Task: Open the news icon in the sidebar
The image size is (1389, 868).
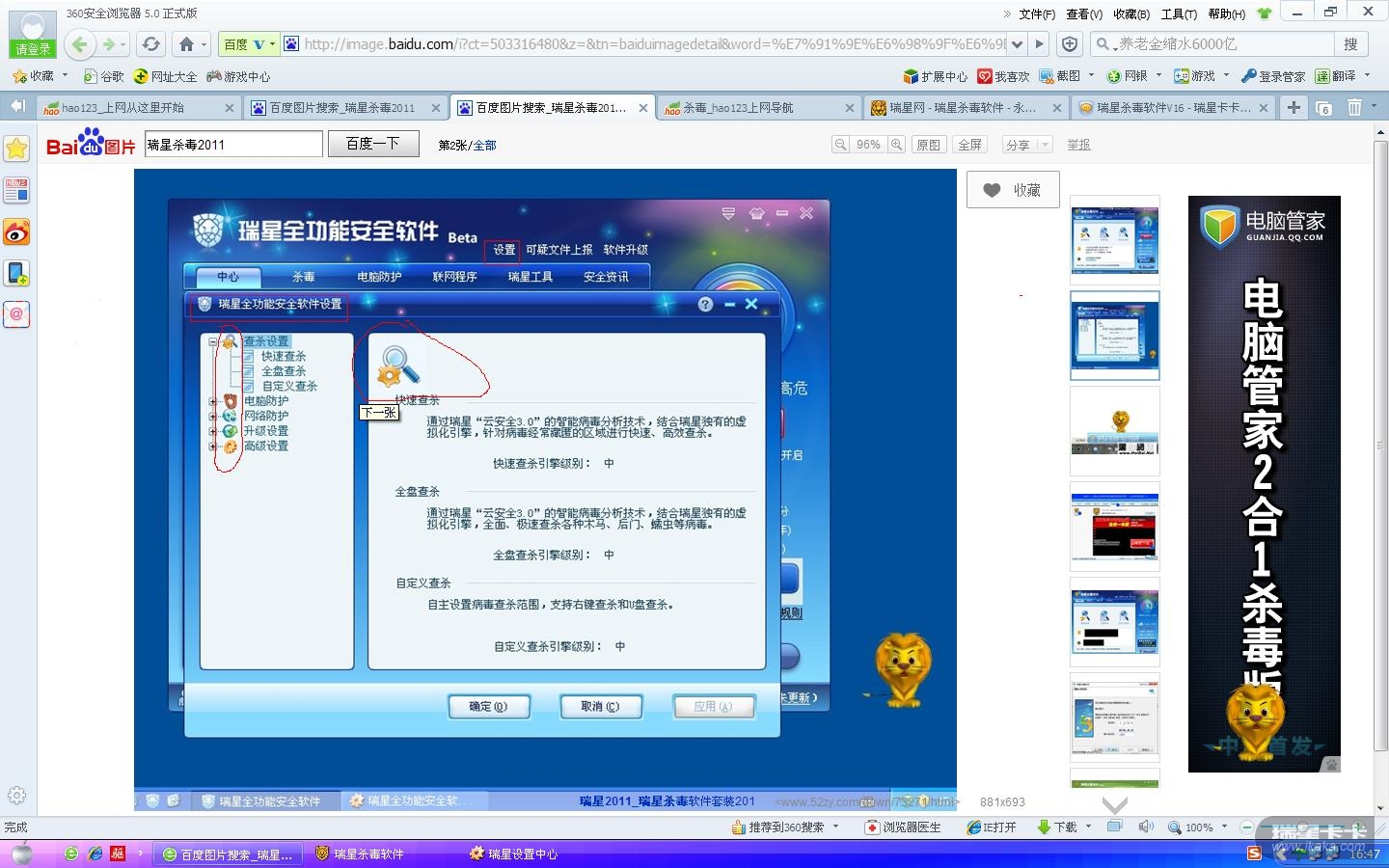Action: (16, 190)
